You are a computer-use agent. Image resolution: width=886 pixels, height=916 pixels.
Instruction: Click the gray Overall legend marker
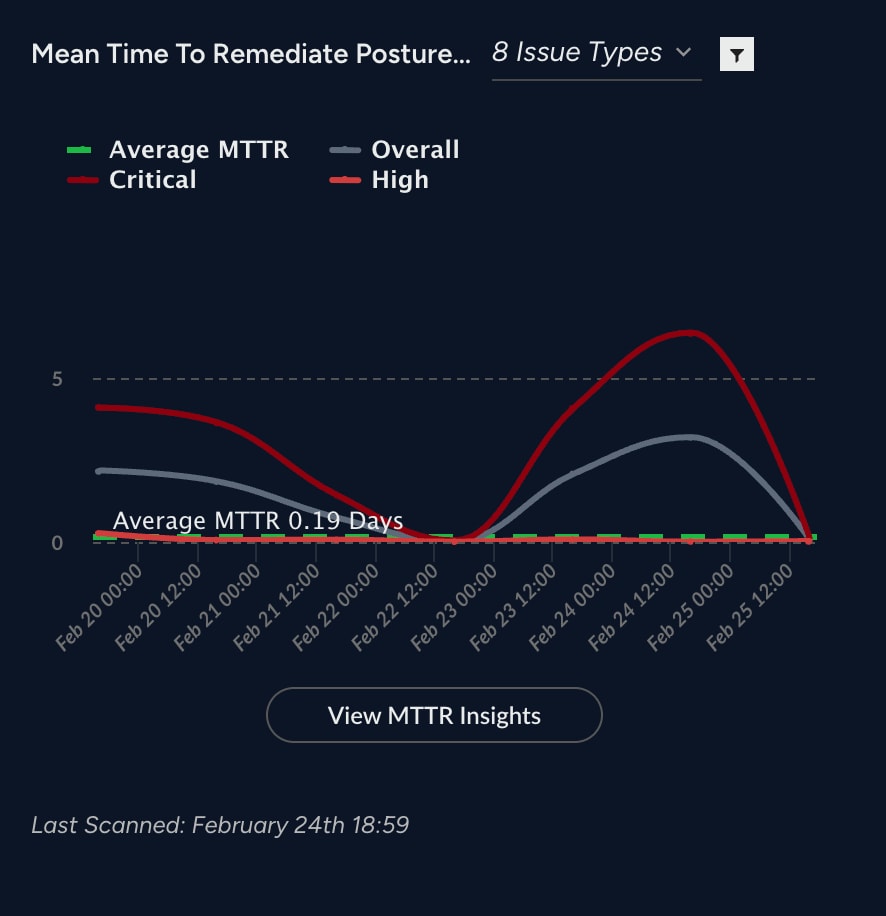[345, 150]
